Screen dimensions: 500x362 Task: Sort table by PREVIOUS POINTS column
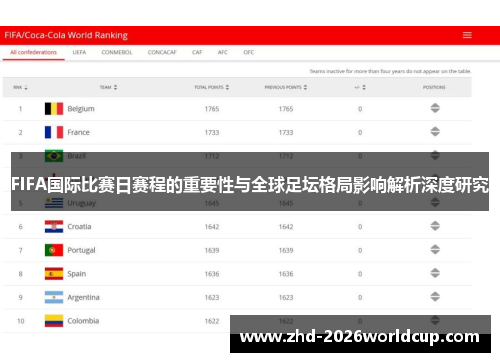tap(286, 87)
